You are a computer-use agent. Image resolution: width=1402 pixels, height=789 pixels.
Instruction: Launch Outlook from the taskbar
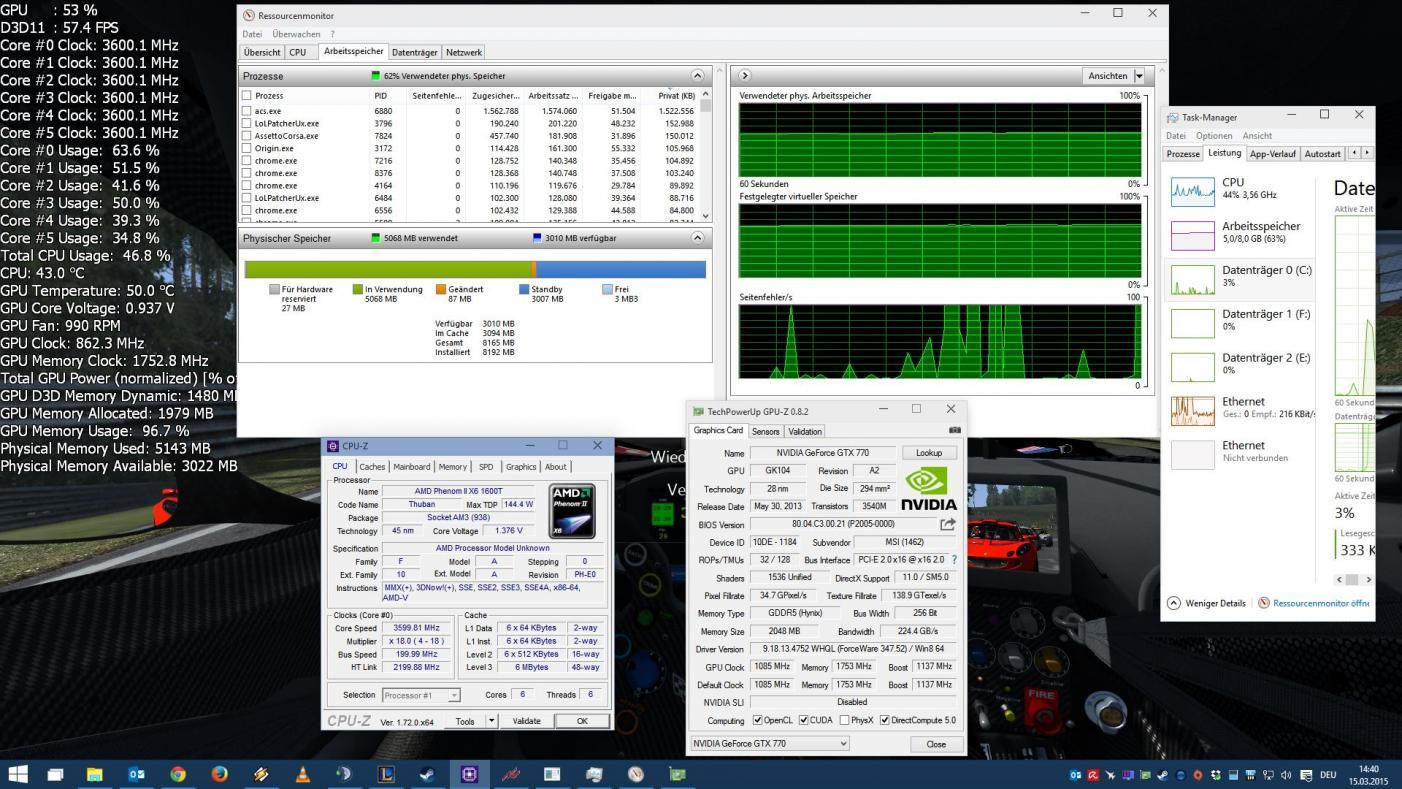pyautogui.click(x=137, y=774)
